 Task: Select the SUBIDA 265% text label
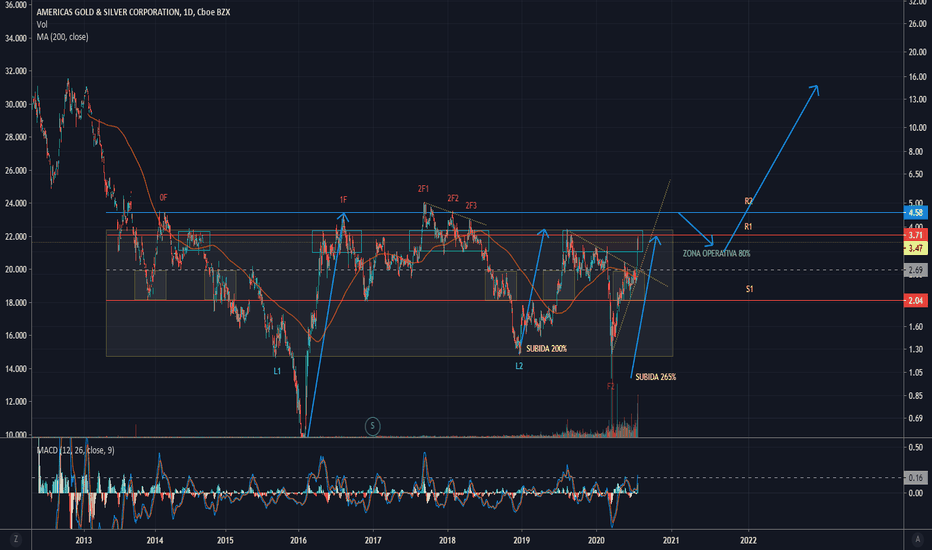point(656,377)
